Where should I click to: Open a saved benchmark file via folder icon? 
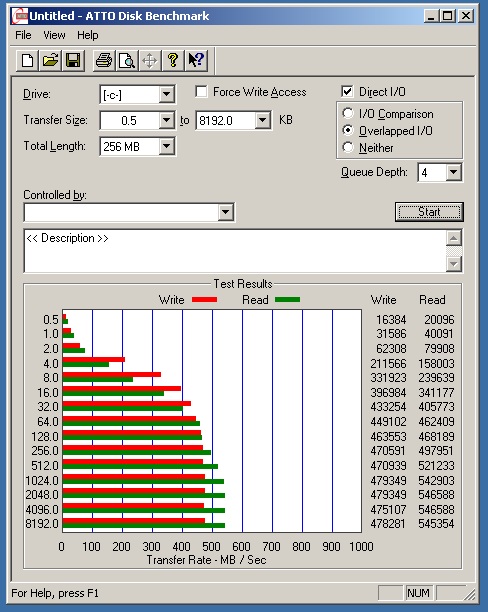(x=50, y=60)
